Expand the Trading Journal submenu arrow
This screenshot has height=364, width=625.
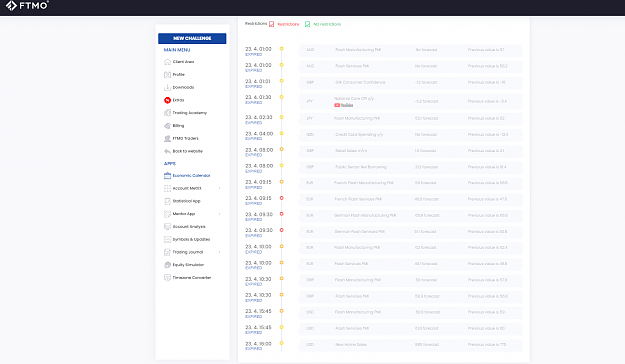220,252
